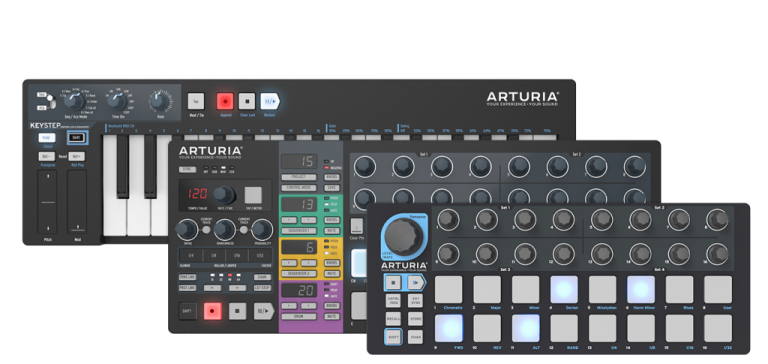Select the SEQUENCER 2 button
768x364 pixels.
(x=299, y=273)
